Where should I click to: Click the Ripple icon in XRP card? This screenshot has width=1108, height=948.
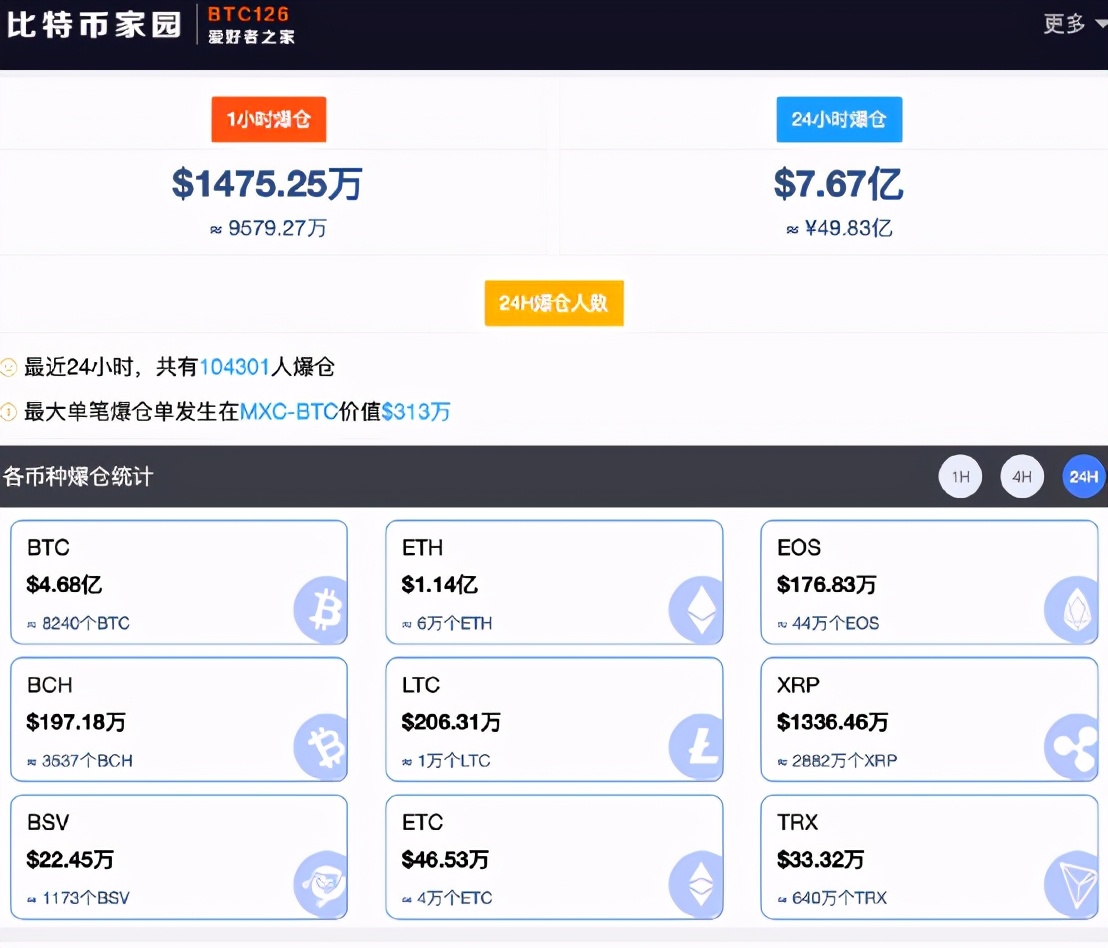pyautogui.click(x=1071, y=747)
